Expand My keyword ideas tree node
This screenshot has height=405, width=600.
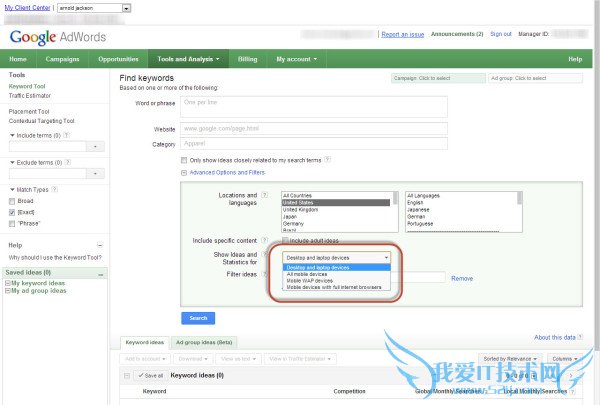coord(8,283)
